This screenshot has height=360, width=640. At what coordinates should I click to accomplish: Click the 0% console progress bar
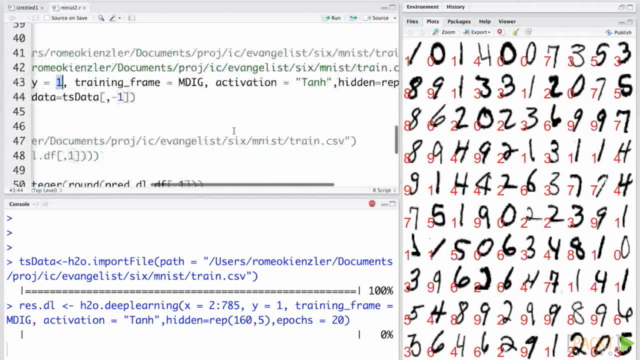pyautogui.click(x=208, y=335)
